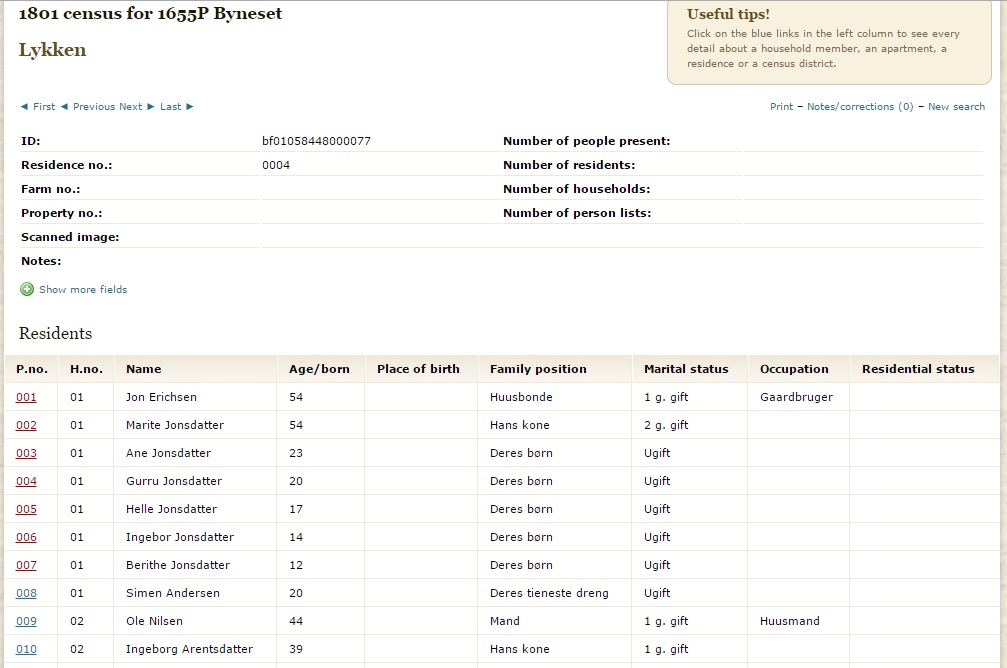Click the name Ingebor Jonsdatter
This screenshot has width=1007, height=668.
[x=180, y=537]
